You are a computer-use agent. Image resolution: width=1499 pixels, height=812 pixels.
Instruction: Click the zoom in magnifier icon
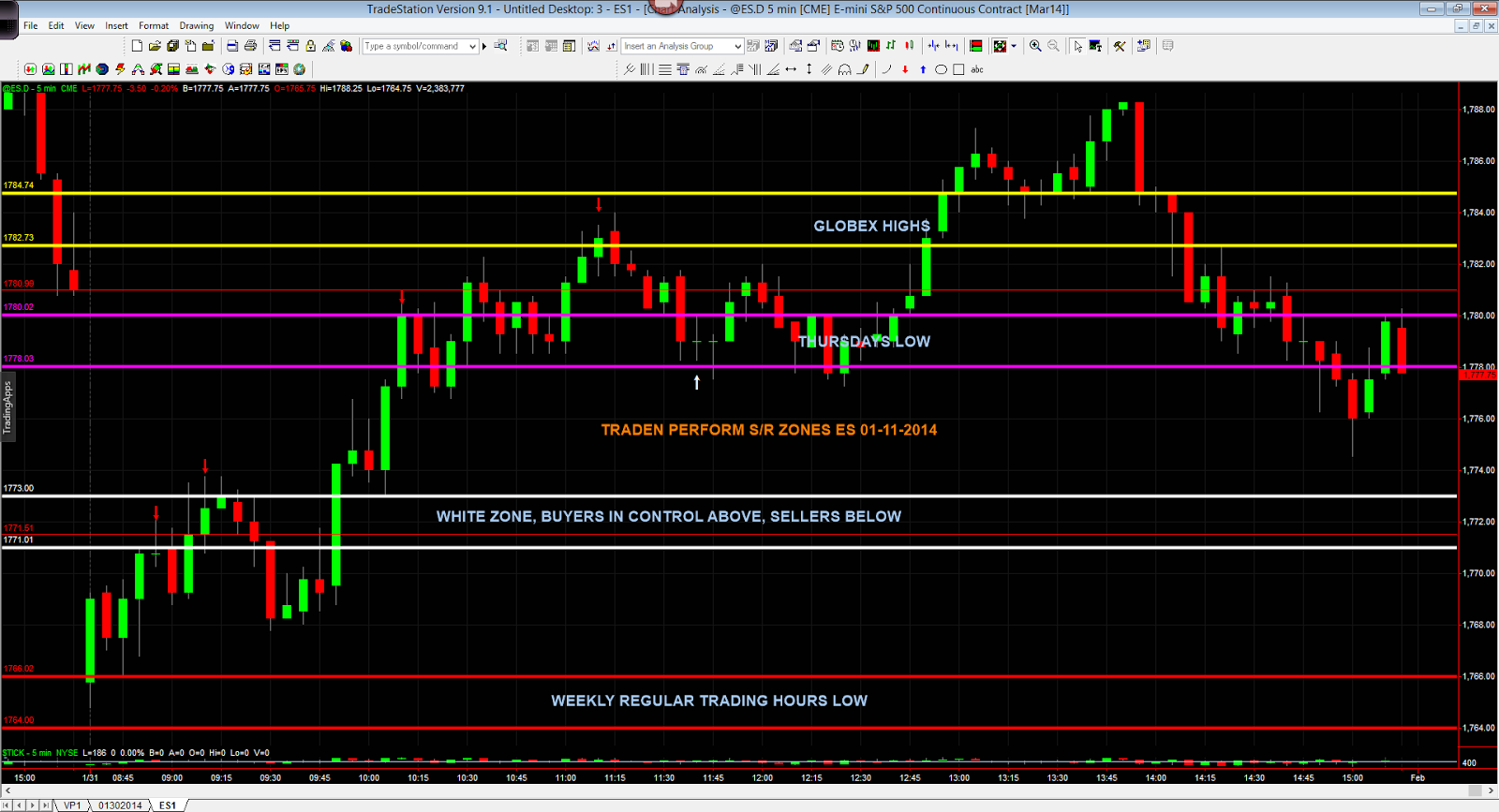(1035, 46)
